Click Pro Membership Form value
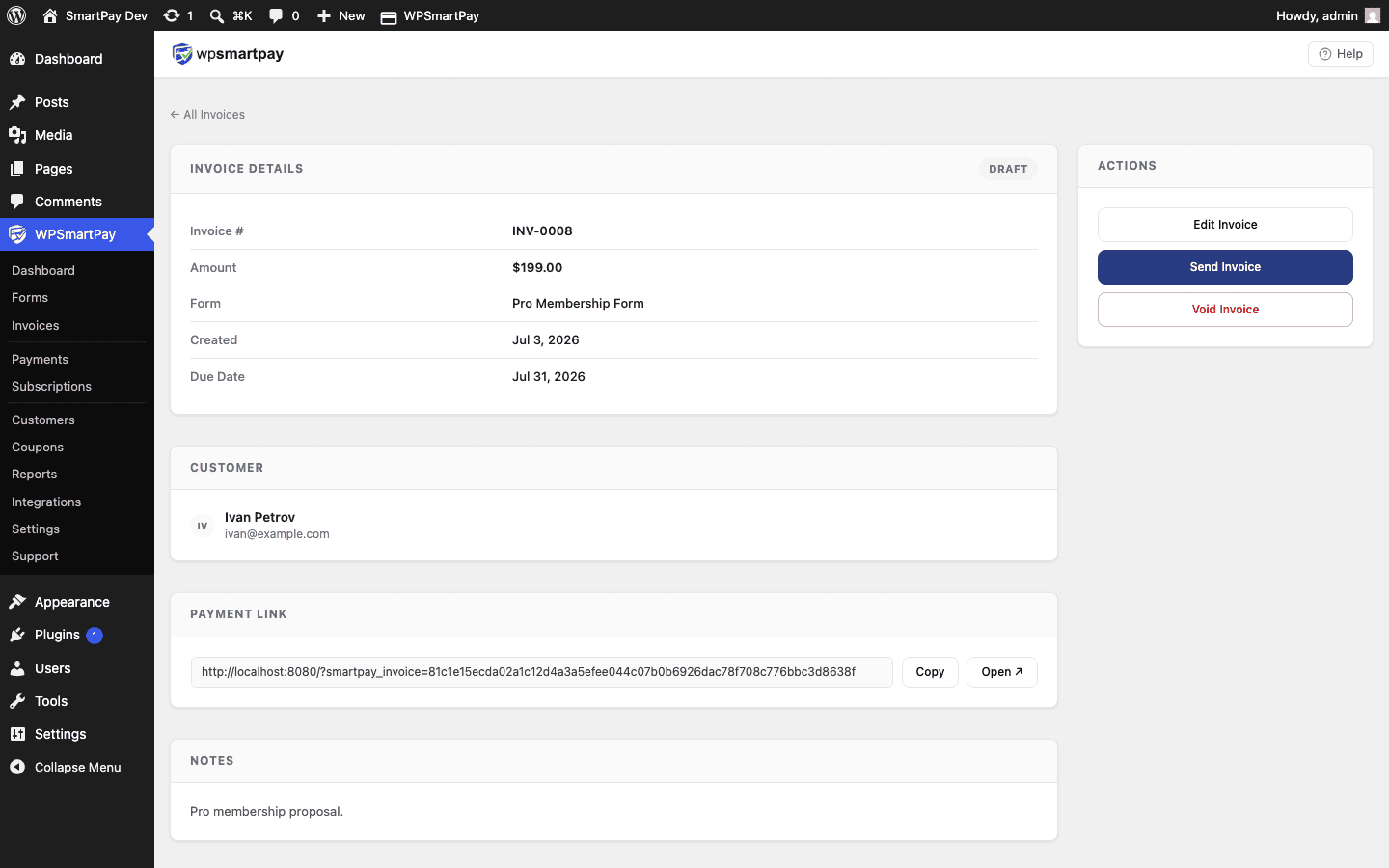 [578, 304]
